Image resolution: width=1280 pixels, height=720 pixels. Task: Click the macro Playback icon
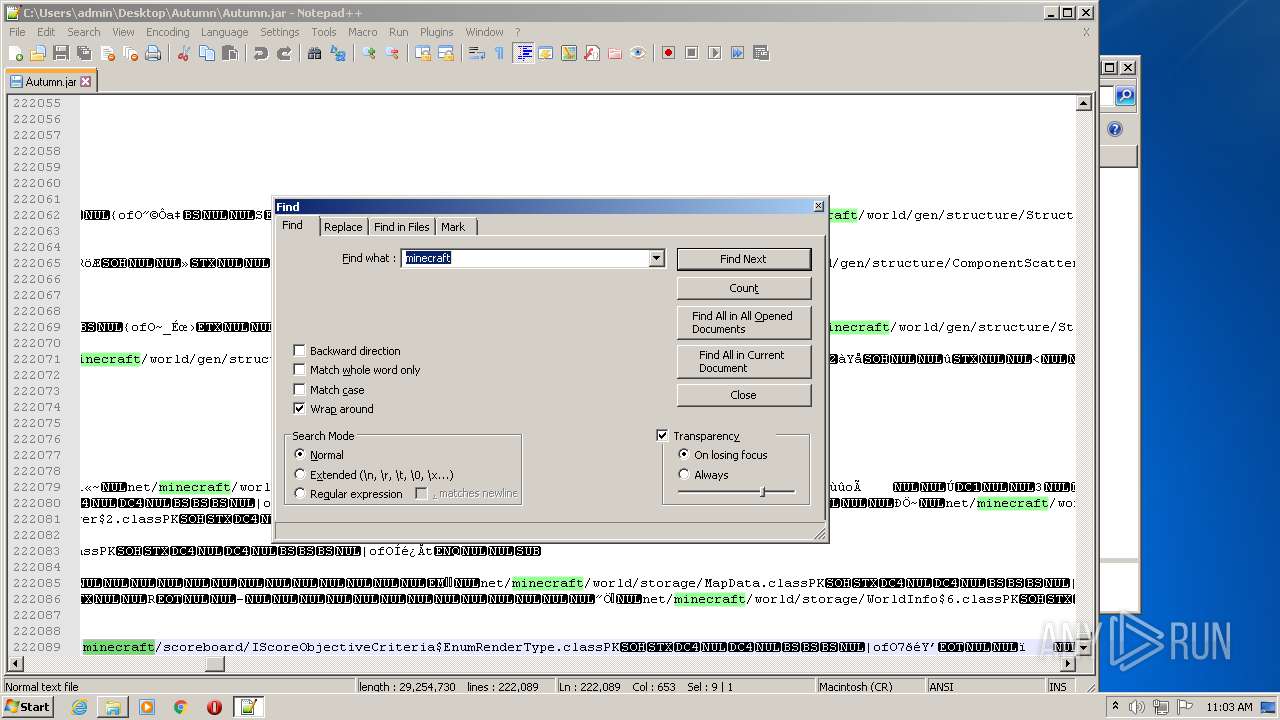click(715, 53)
